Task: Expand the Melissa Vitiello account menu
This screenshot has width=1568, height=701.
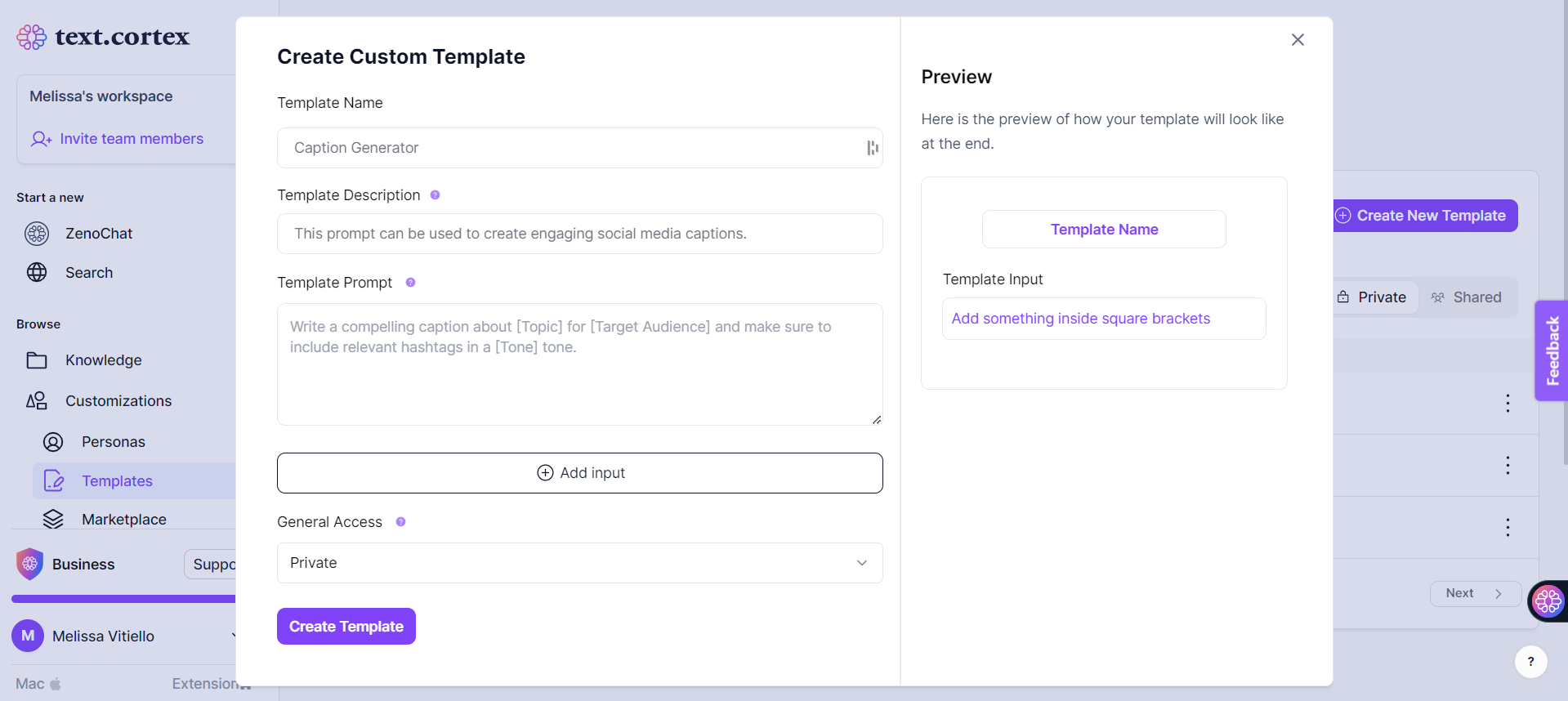Action: coord(234,636)
